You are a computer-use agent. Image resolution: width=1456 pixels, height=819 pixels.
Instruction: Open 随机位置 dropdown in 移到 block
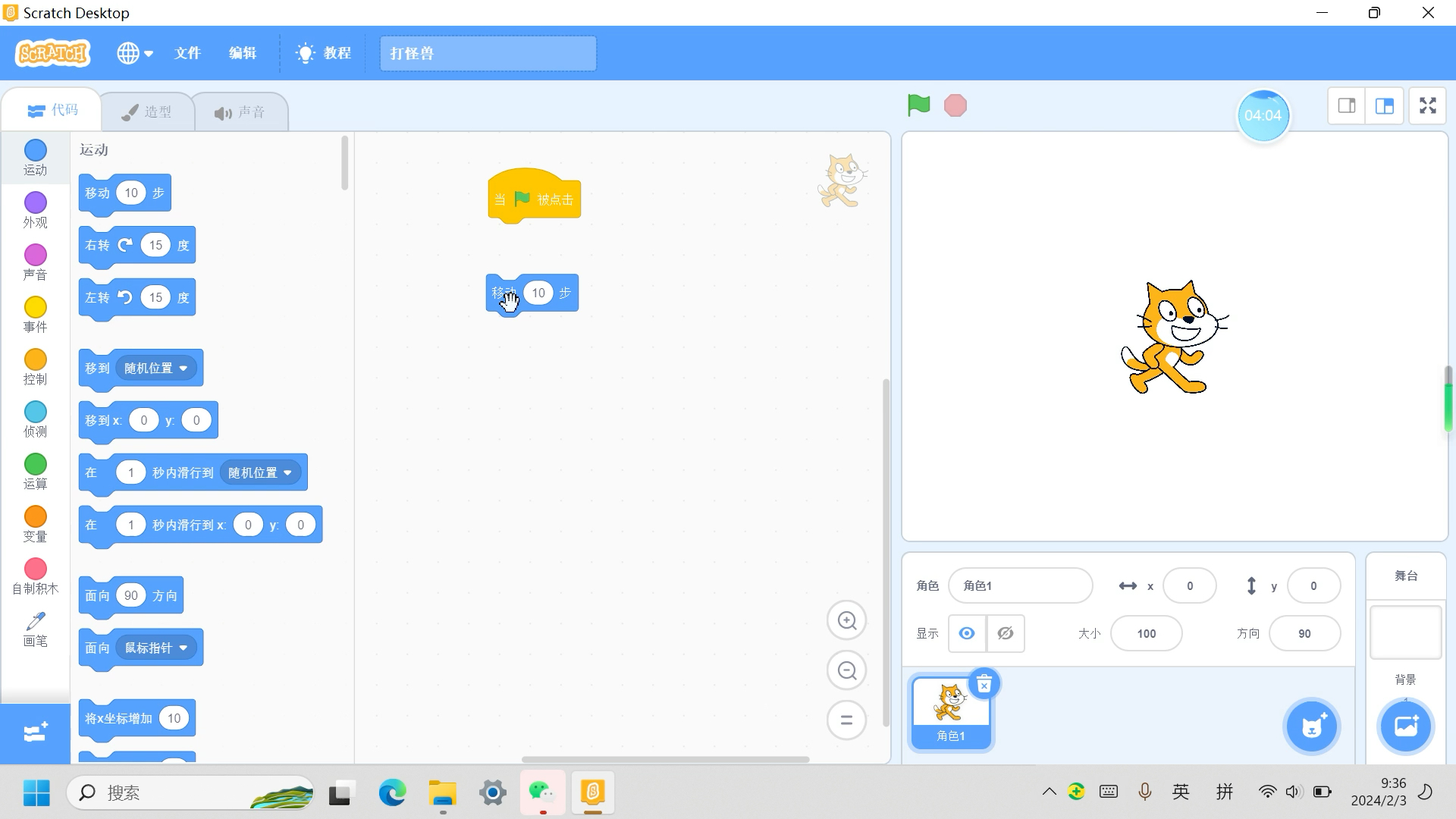(x=156, y=368)
